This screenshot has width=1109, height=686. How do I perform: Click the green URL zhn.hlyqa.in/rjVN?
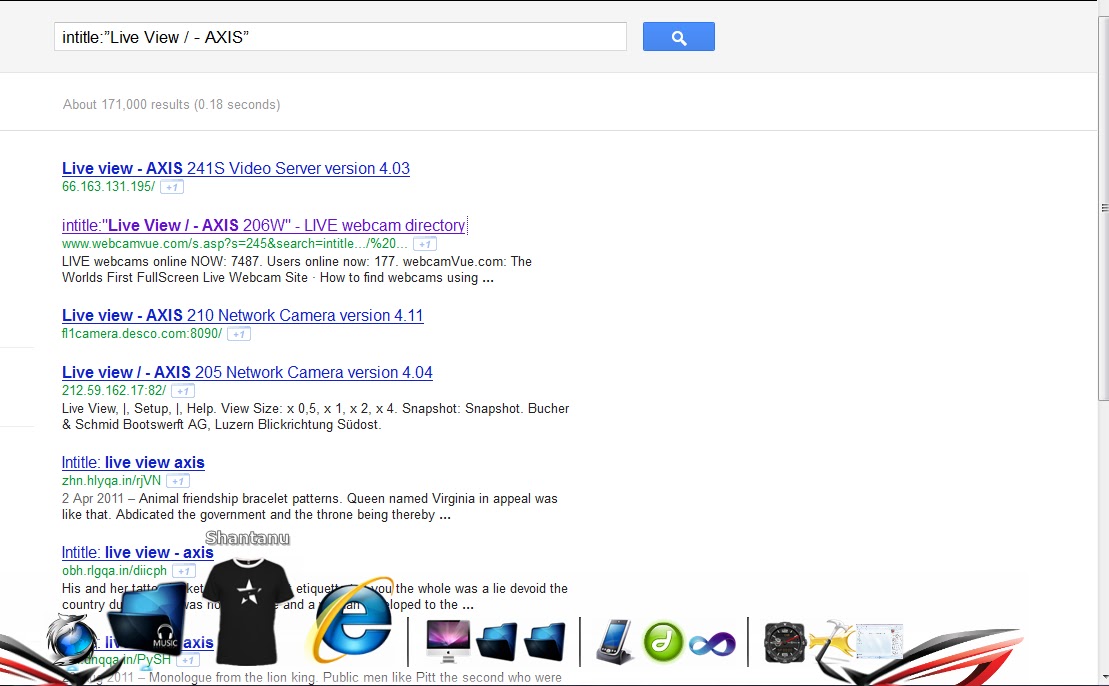pos(112,481)
